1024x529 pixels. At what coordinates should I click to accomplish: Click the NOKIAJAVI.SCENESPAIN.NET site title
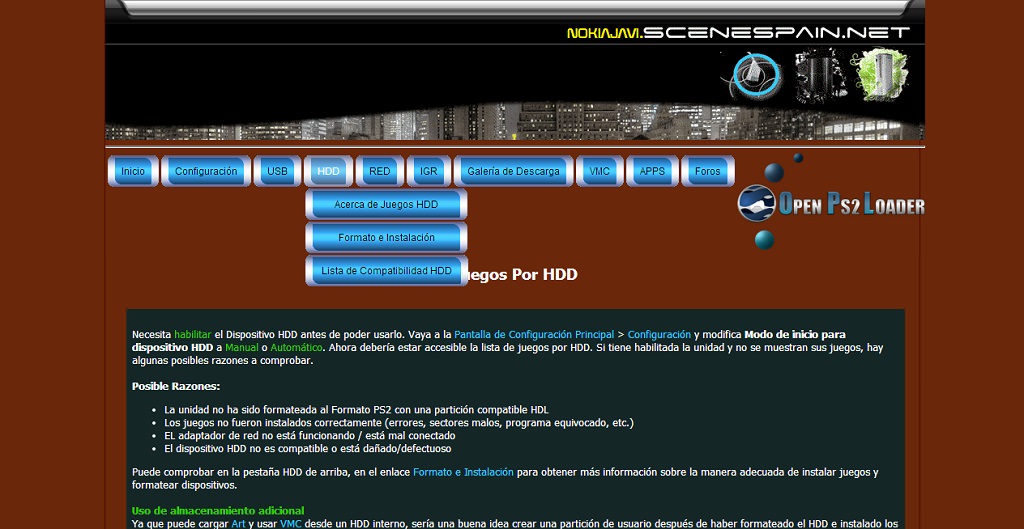[739, 32]
